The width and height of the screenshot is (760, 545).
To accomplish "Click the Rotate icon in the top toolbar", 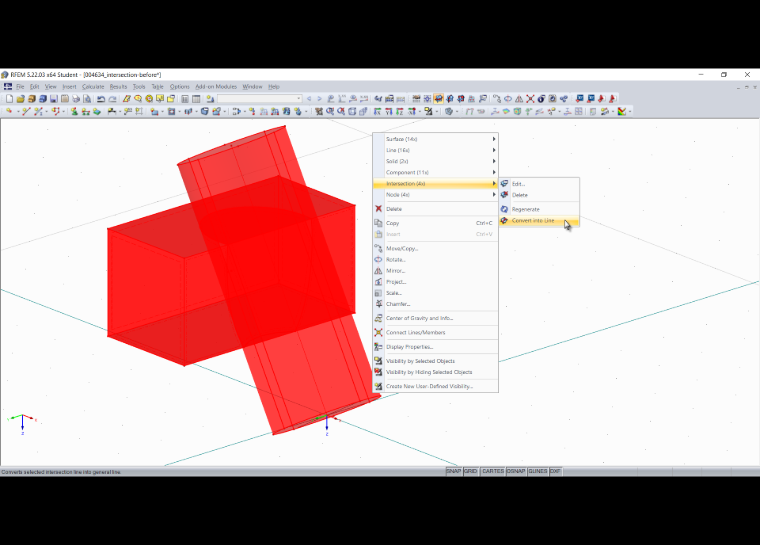I will pyautogui.click(x=508, y=99).
